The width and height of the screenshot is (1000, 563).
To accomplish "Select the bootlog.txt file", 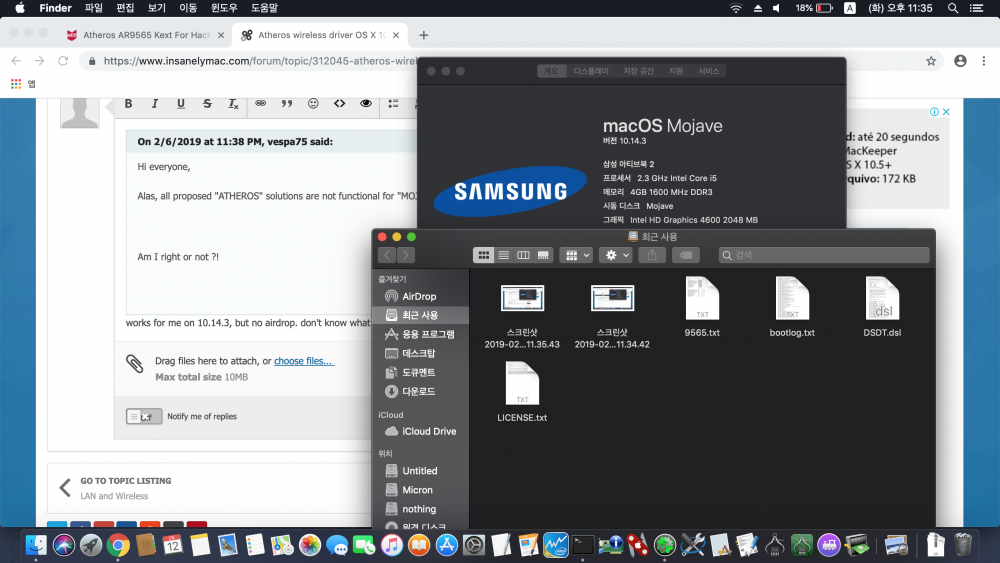I will (792, 307).
